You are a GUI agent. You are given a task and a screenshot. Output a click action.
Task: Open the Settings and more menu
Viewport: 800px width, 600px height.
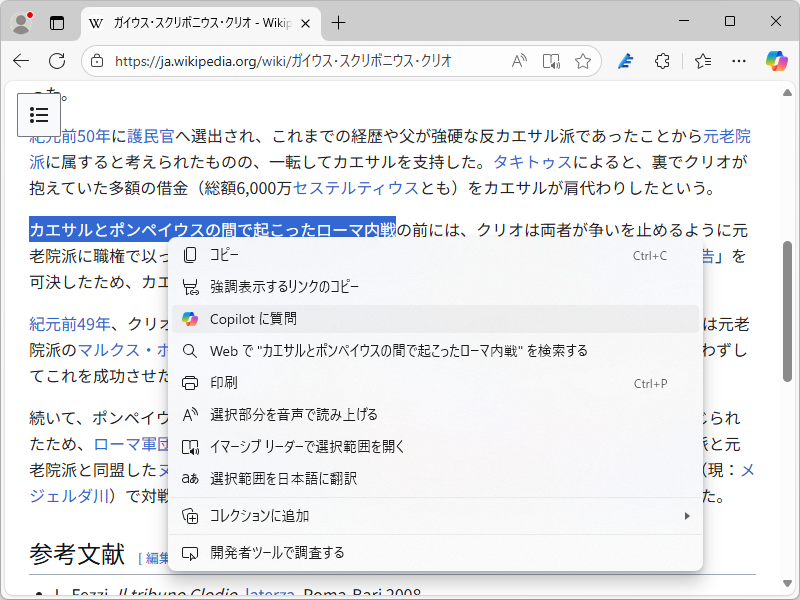(738, 61)
